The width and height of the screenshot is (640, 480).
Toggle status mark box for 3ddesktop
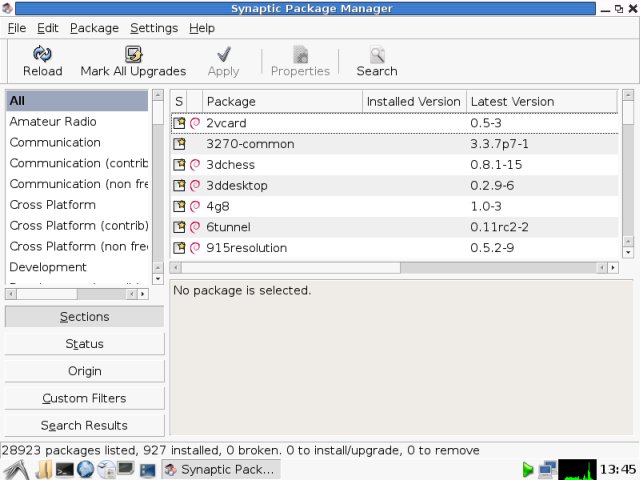179,185
